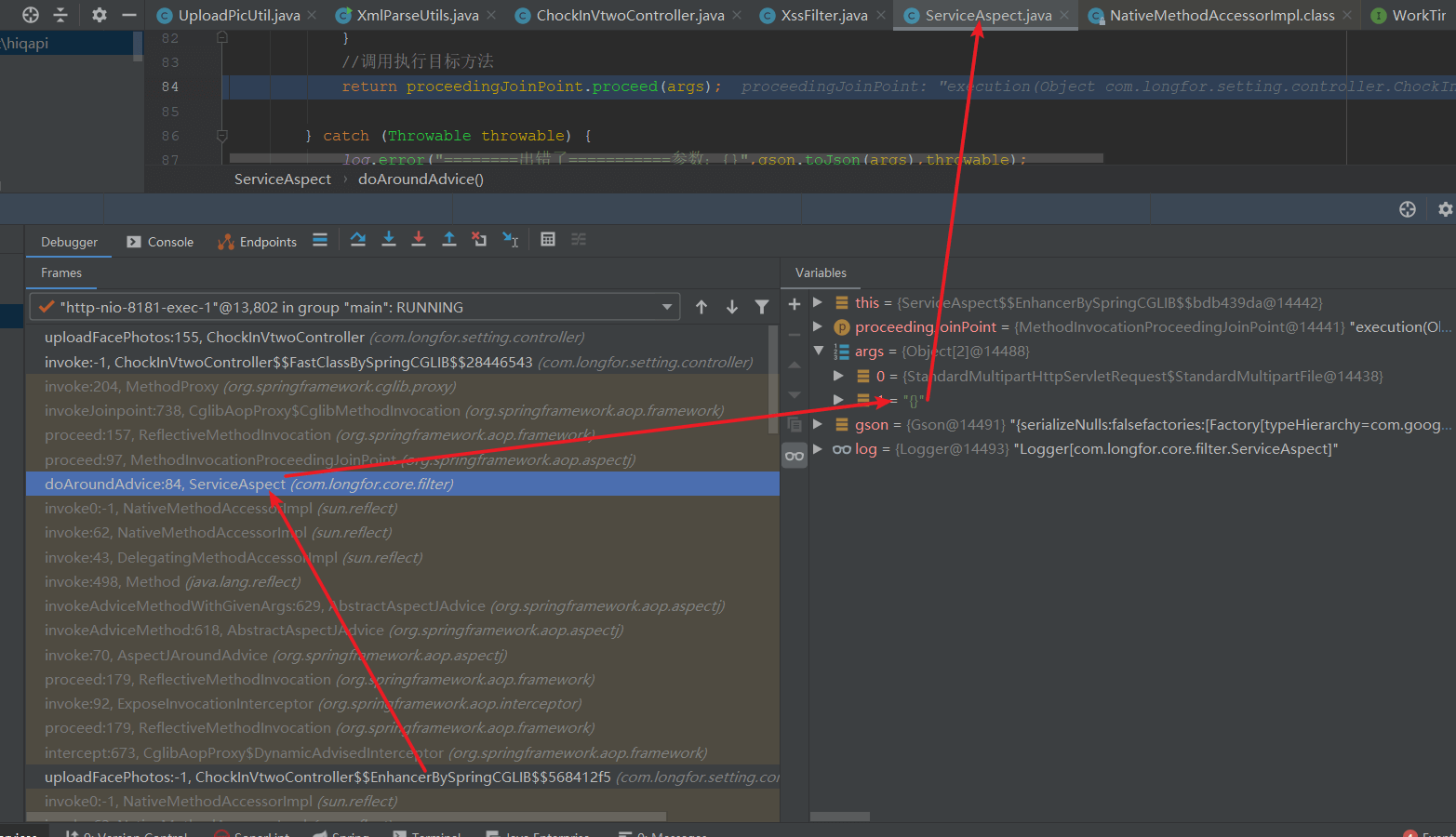Select frame invoke:70, AspectJAroundAdvice
The height and width of the screenshot is (837, 1456).
[402, 655]
